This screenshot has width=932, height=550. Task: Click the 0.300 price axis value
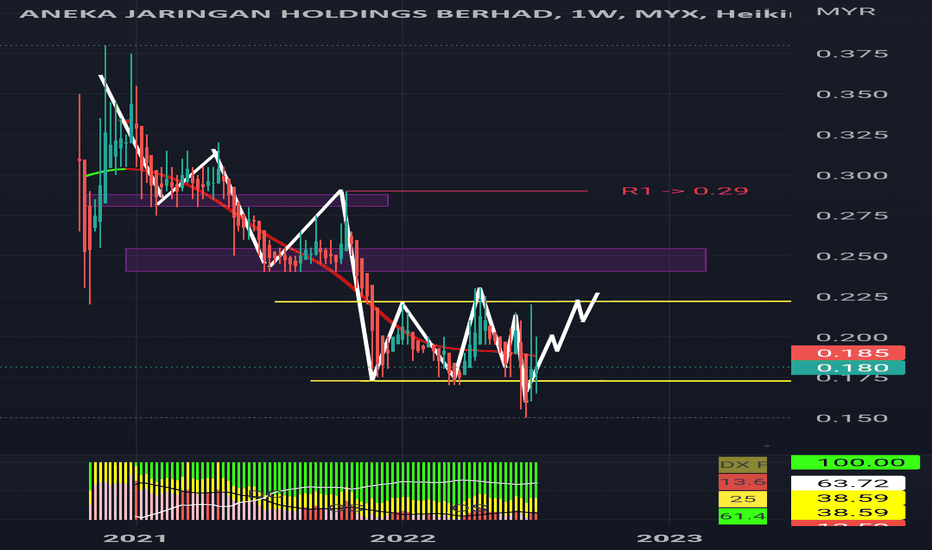[x=852, y=175]
